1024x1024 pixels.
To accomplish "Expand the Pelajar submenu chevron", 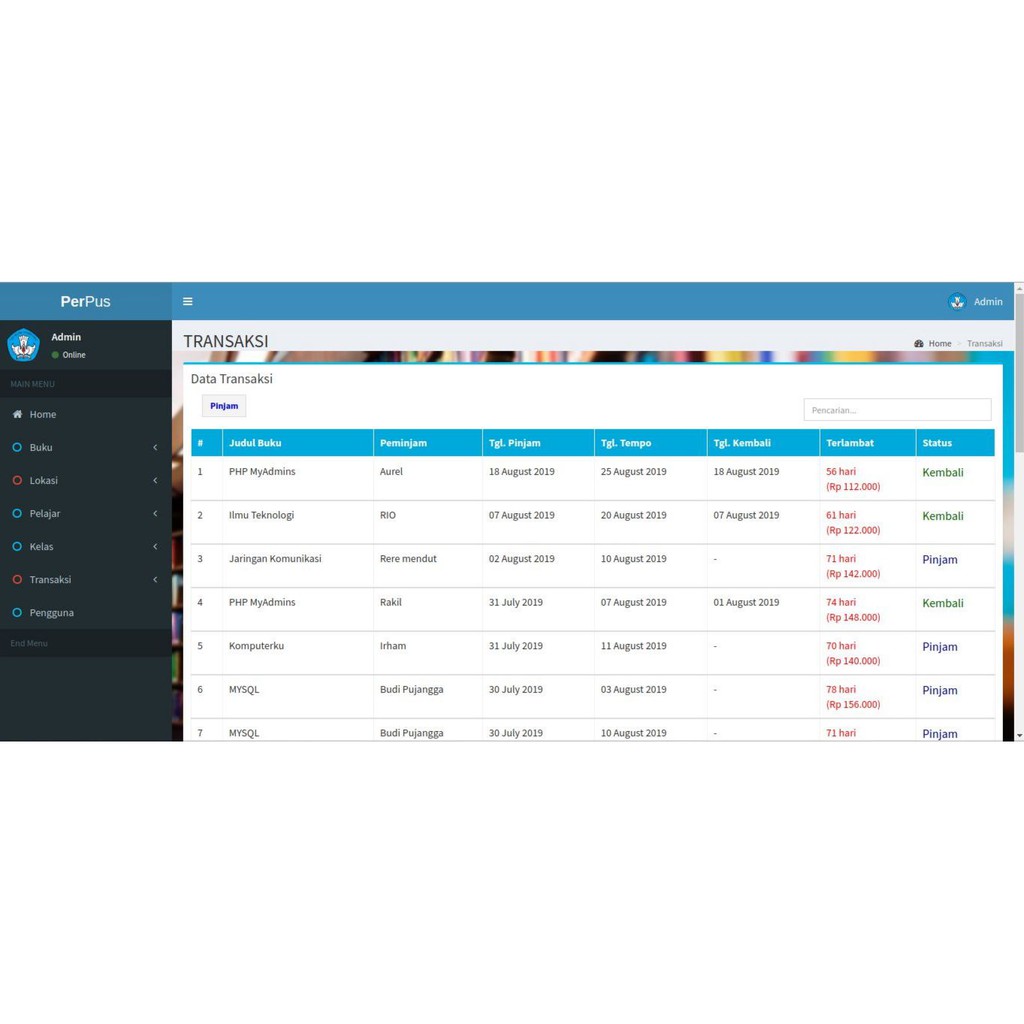I will [155, 513].
